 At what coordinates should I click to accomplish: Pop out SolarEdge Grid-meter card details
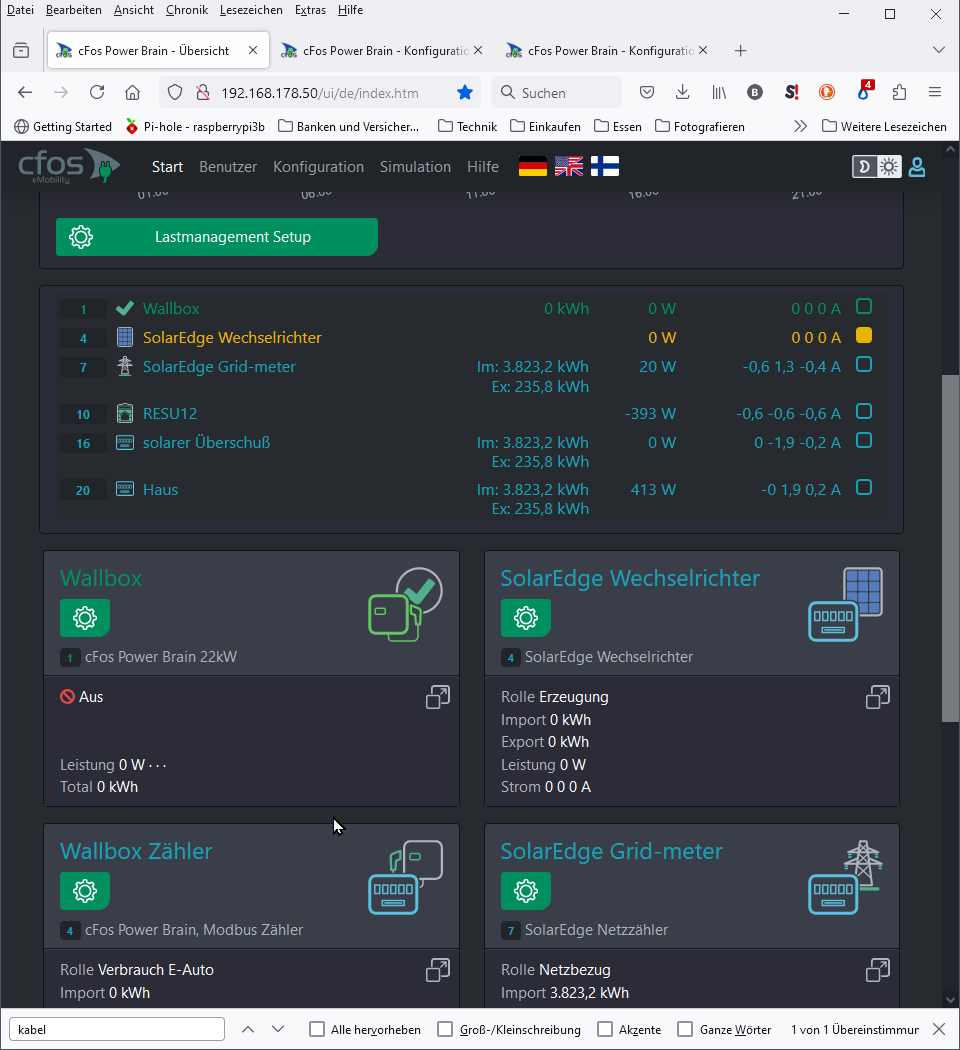tap(878, 970)
